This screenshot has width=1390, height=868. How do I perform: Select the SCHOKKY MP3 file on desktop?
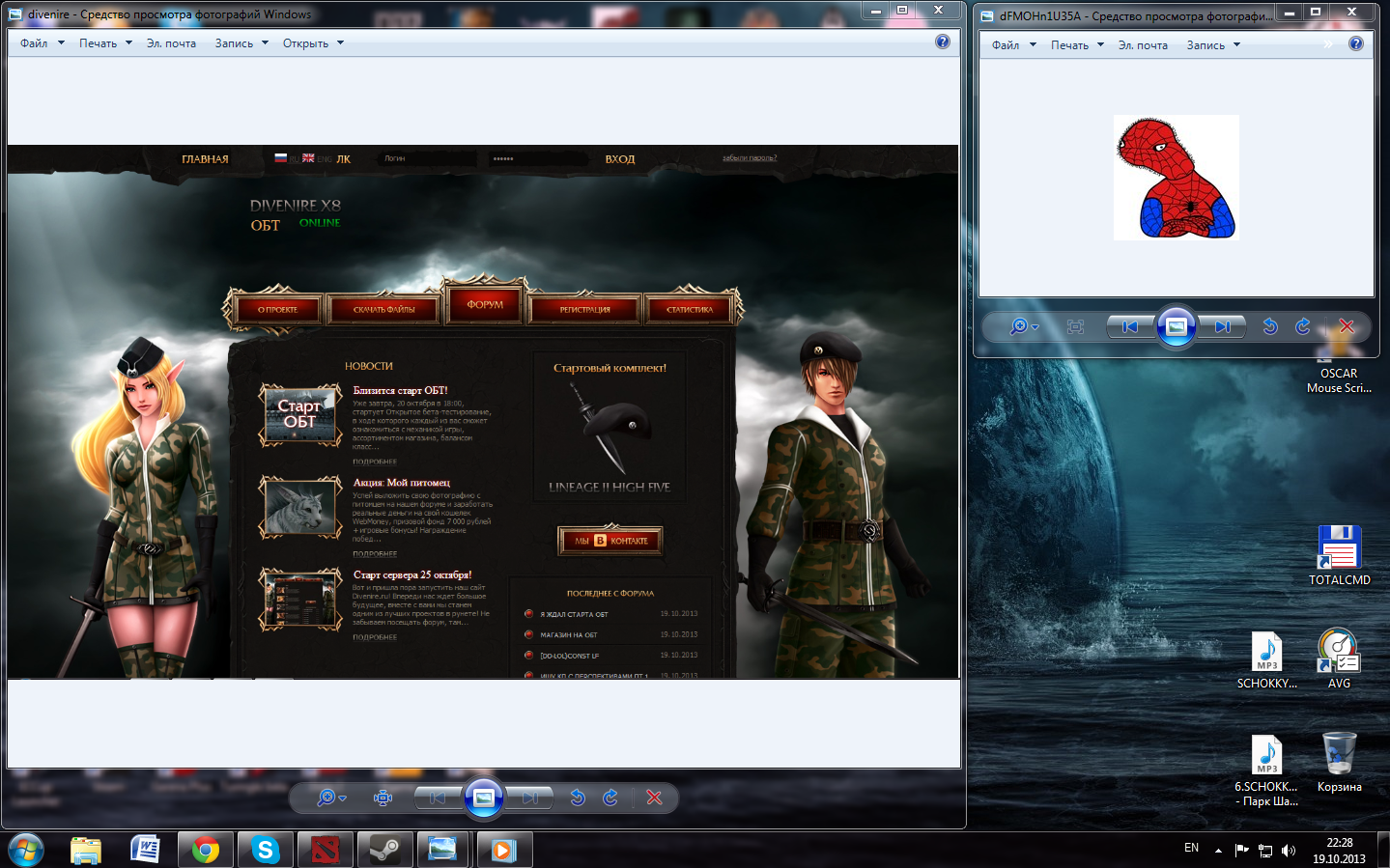tap(1267, 659)
